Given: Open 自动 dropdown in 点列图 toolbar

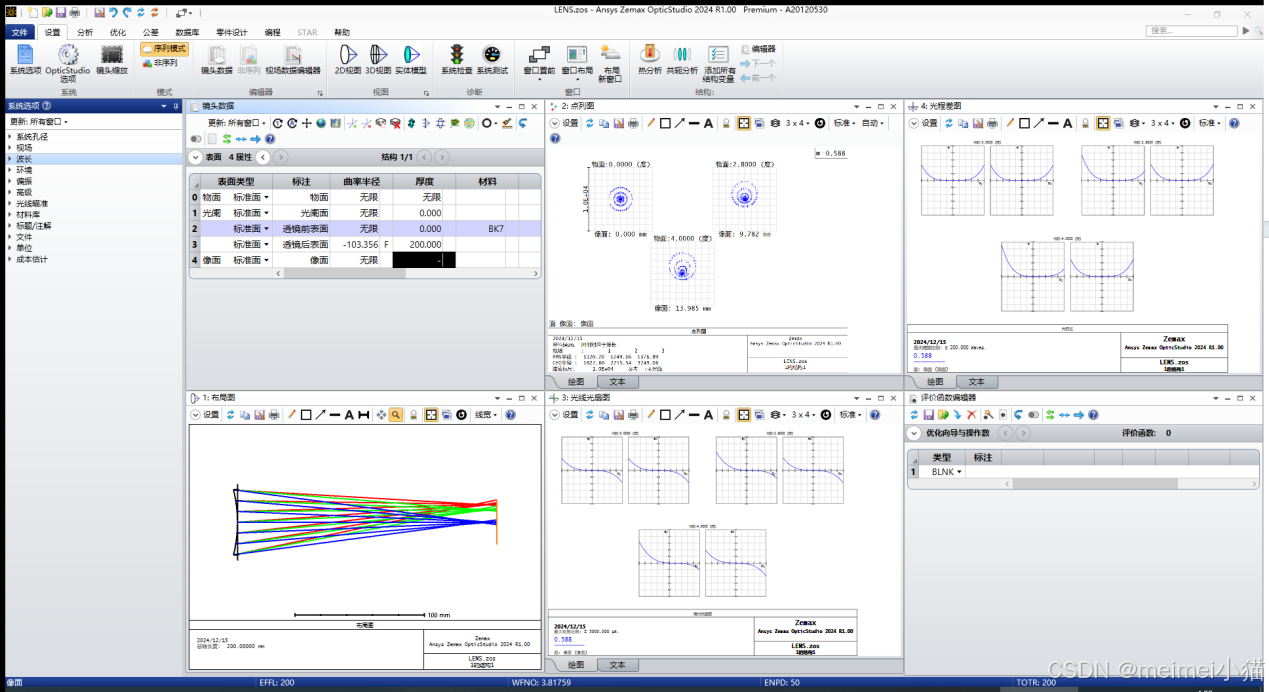Looking at the screenshot, I should [x=873, y=123].
